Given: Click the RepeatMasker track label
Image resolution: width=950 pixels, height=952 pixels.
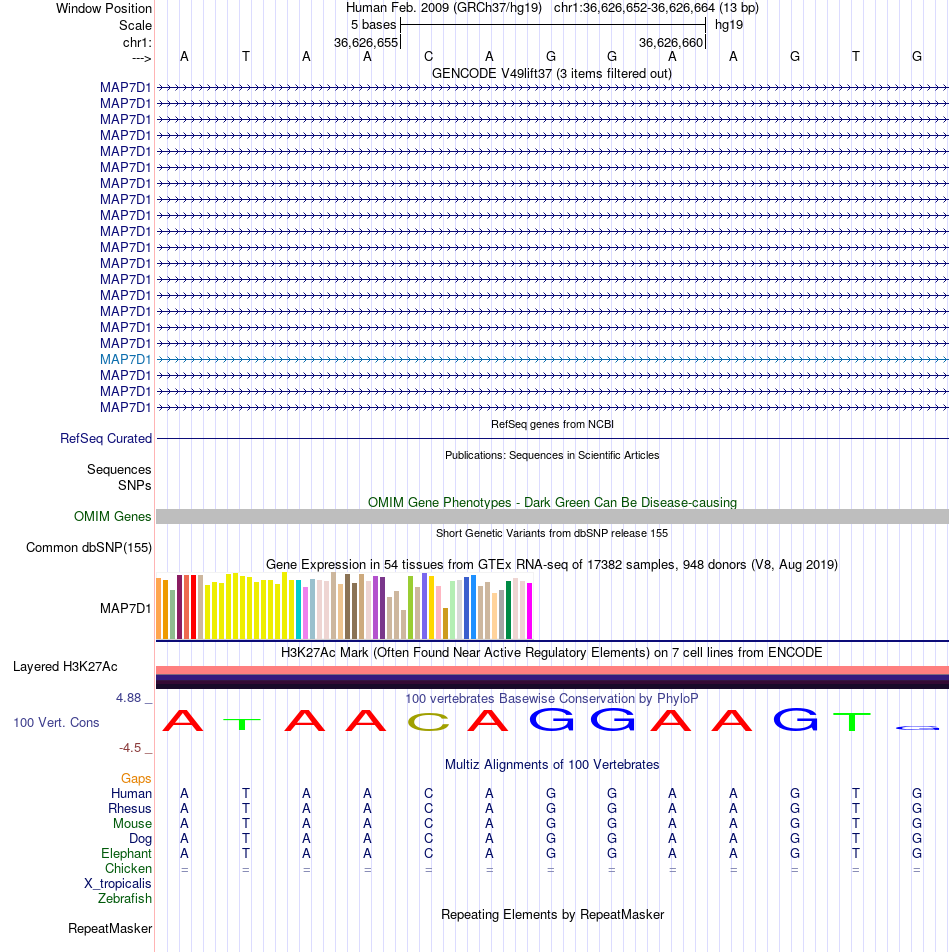Looking at the screenshot, I should (110, 928).
